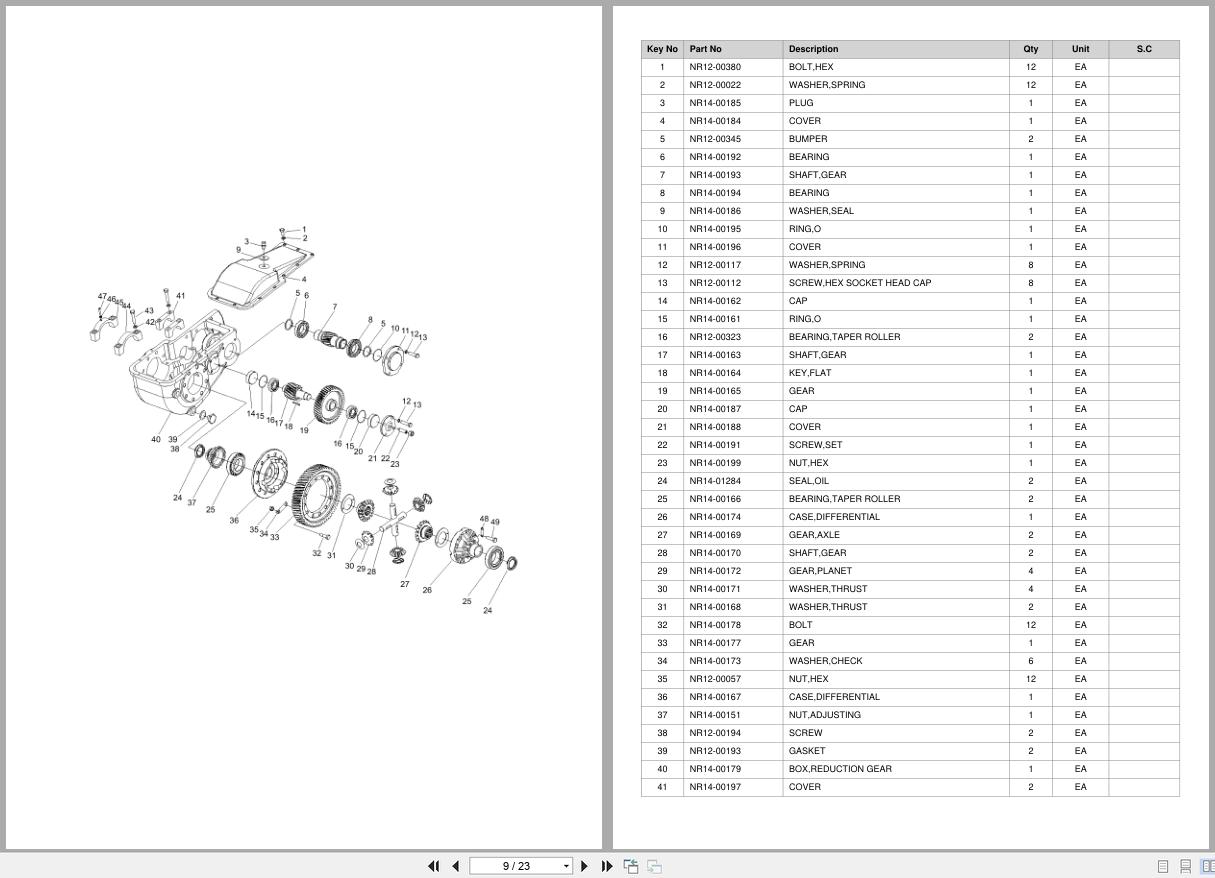Image resolution: width=1215 pixels, height=878 pixels.
Task: Select part number NR14-00163
Action: pos(715,355)
